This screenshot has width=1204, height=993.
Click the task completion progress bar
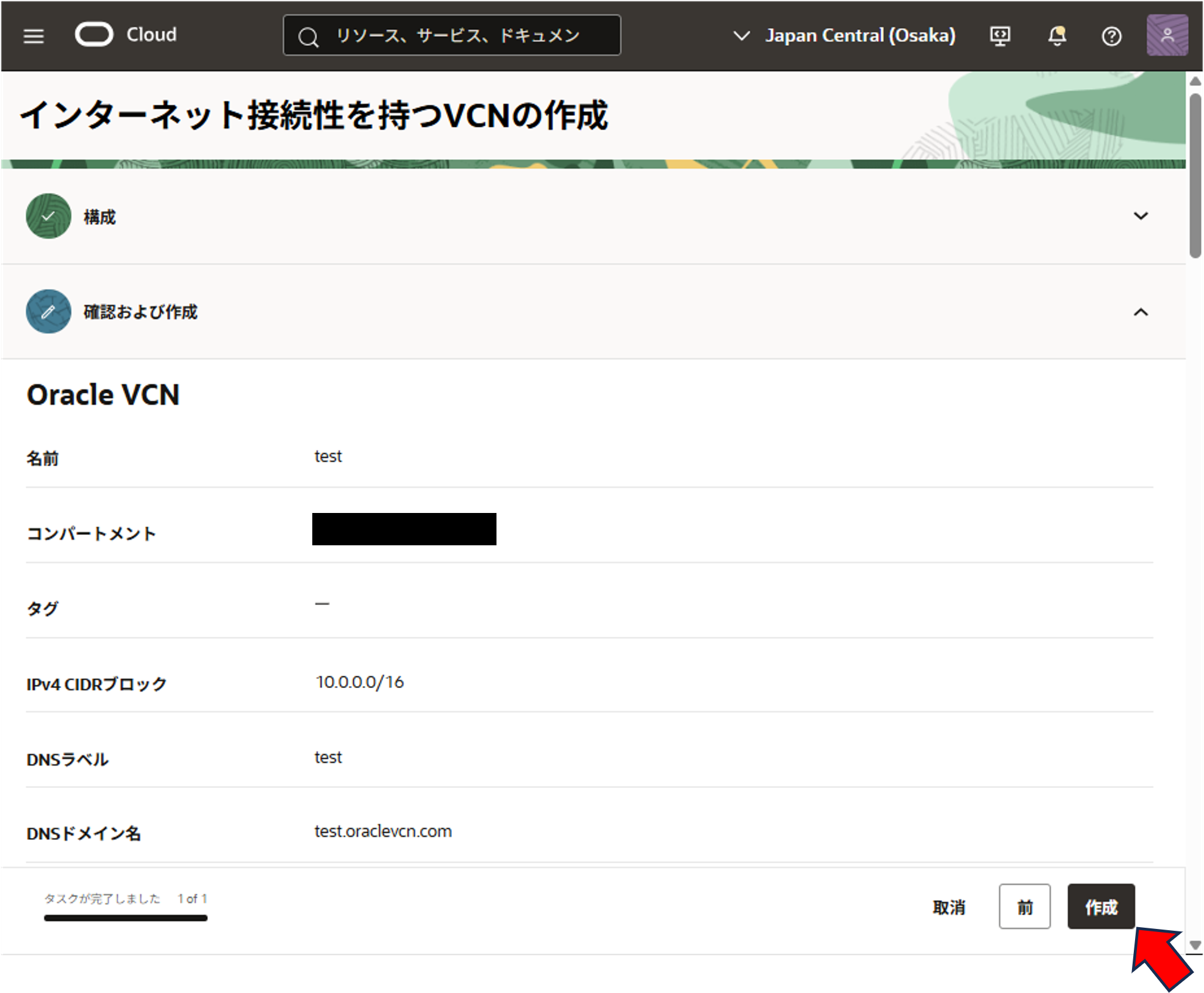126,918
